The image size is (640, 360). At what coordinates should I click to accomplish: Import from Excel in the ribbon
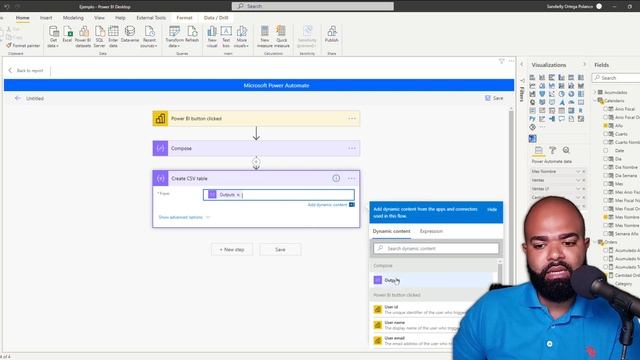pos(67,35)
